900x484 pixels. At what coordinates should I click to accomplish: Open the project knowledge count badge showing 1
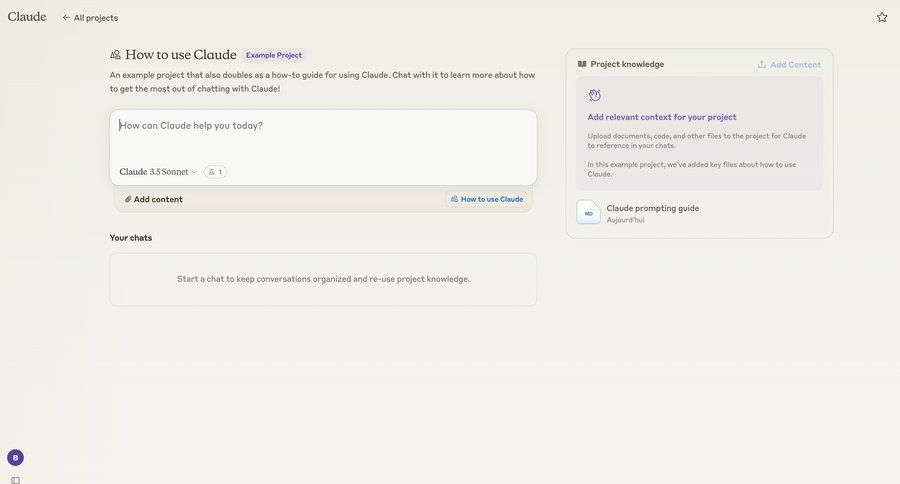(215, 172)
